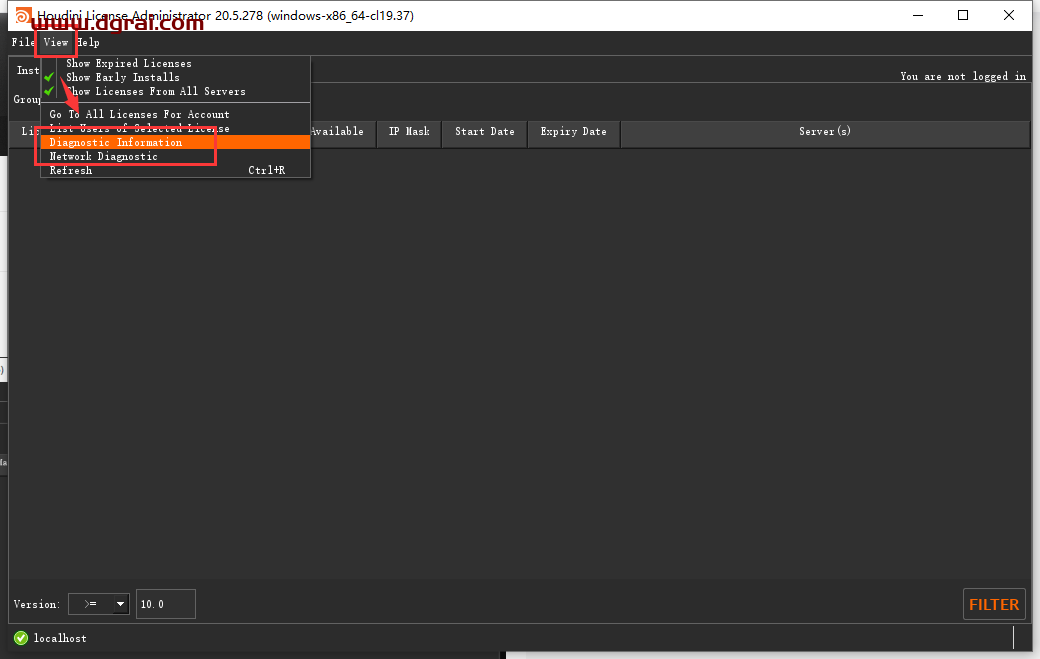Select List Users of Selected License
1040x659 pixels.
pos(176,129)
